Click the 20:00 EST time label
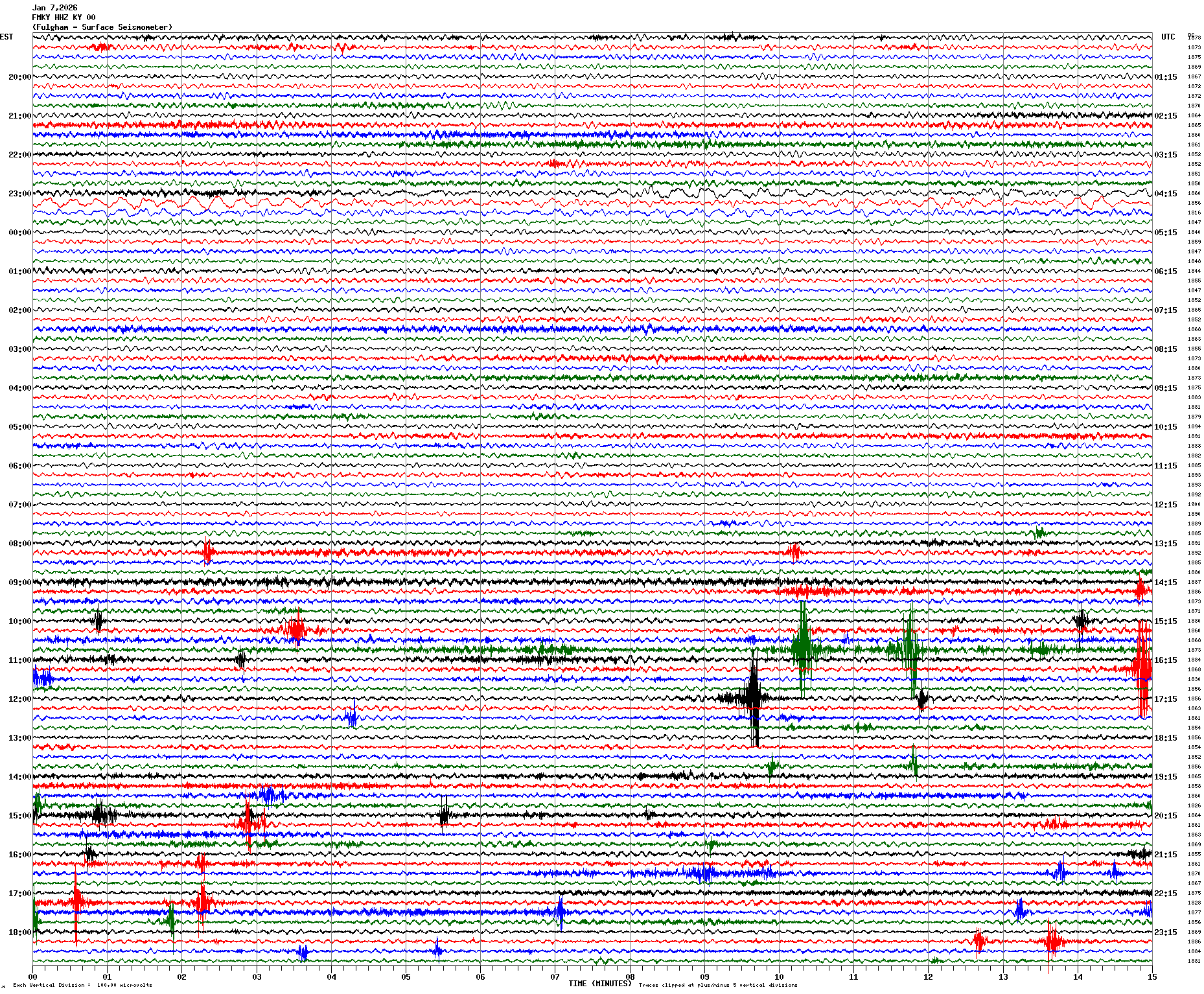Image resolution: width=1204 pixels, height=994 pixels. pos(19,77)
